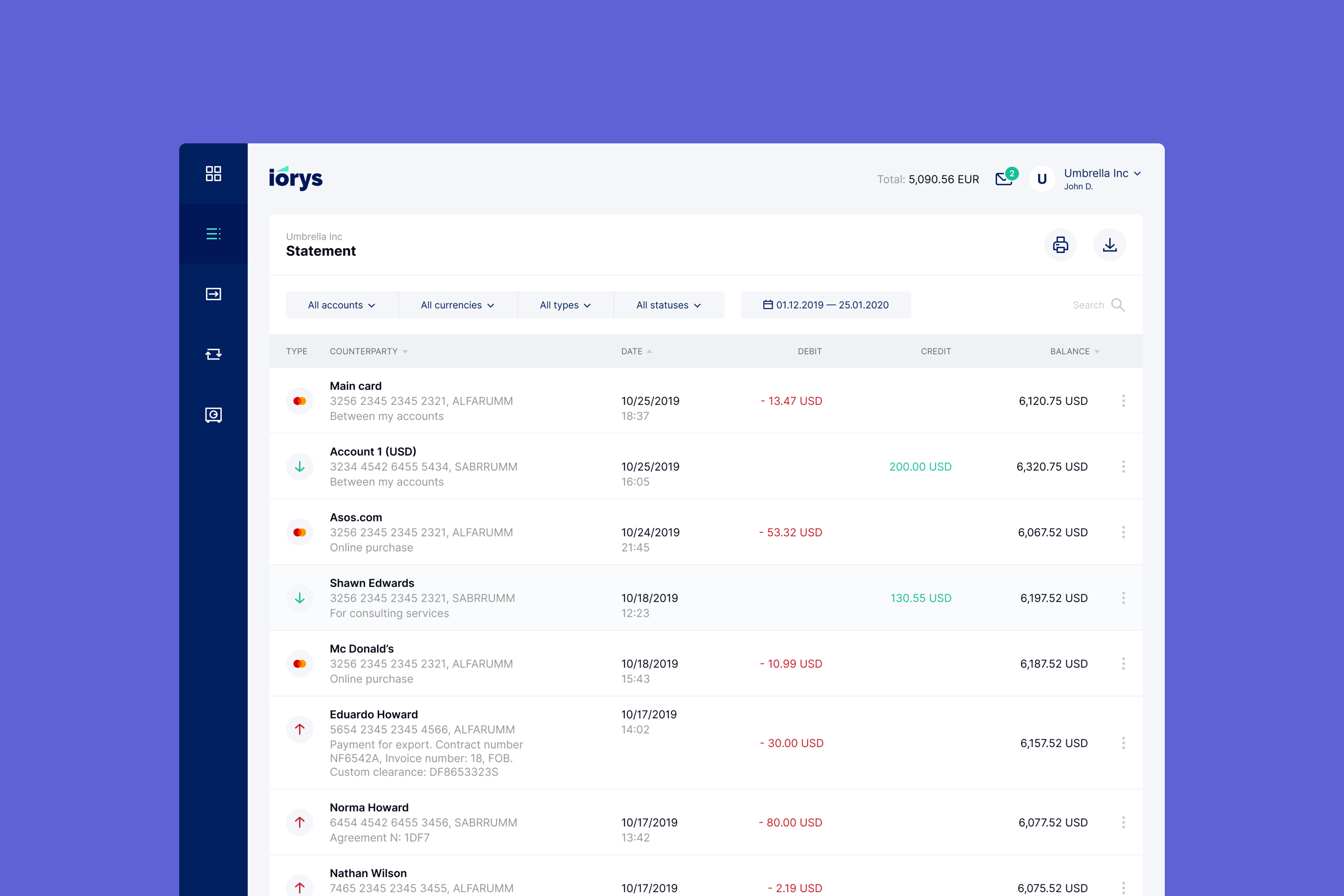Click the Statement page title
Screen dimensions: 1344x896
(320, 251)
